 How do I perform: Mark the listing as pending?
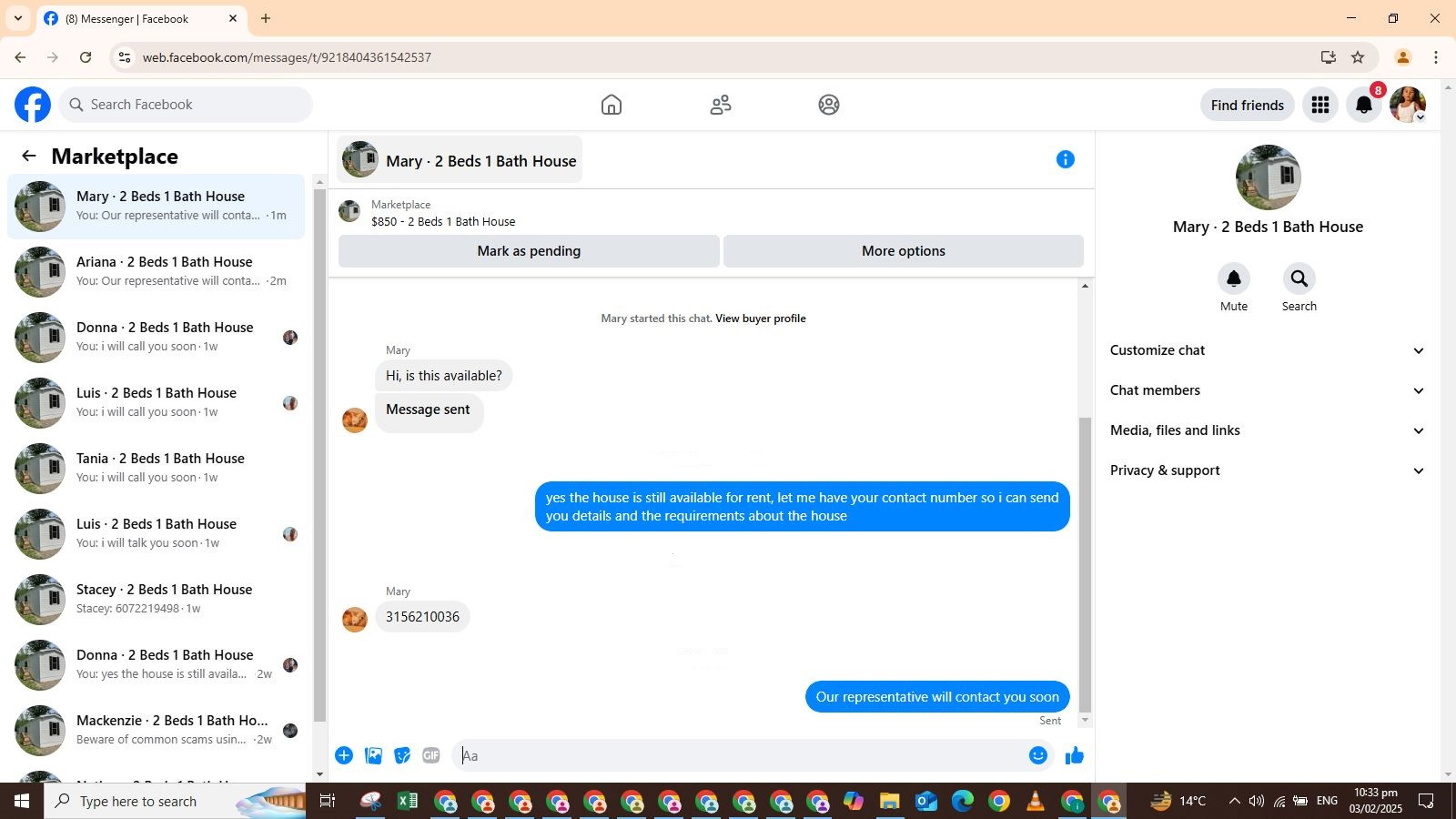click(529, 251)
